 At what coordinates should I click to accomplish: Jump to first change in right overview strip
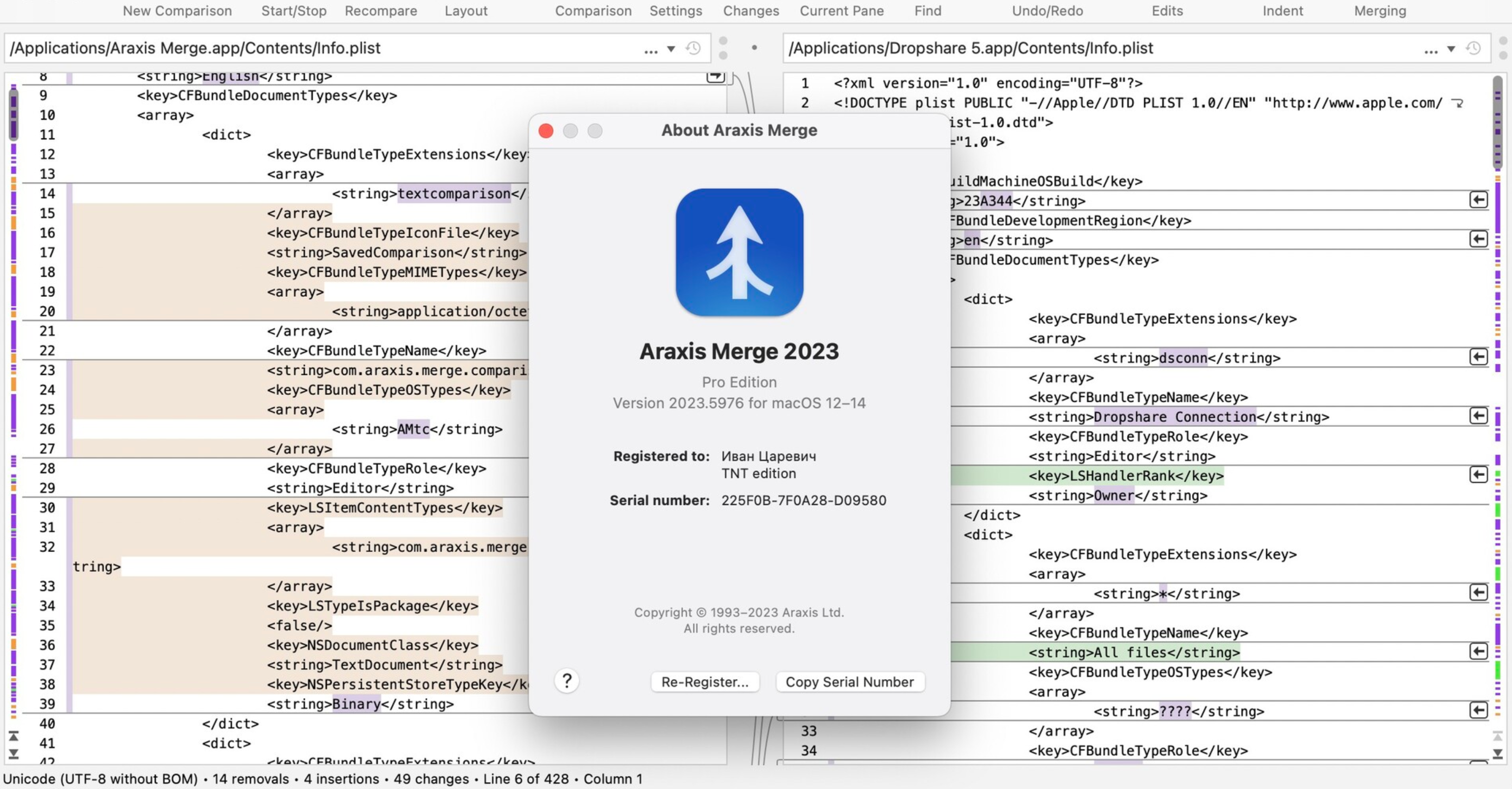[1498, 736]
